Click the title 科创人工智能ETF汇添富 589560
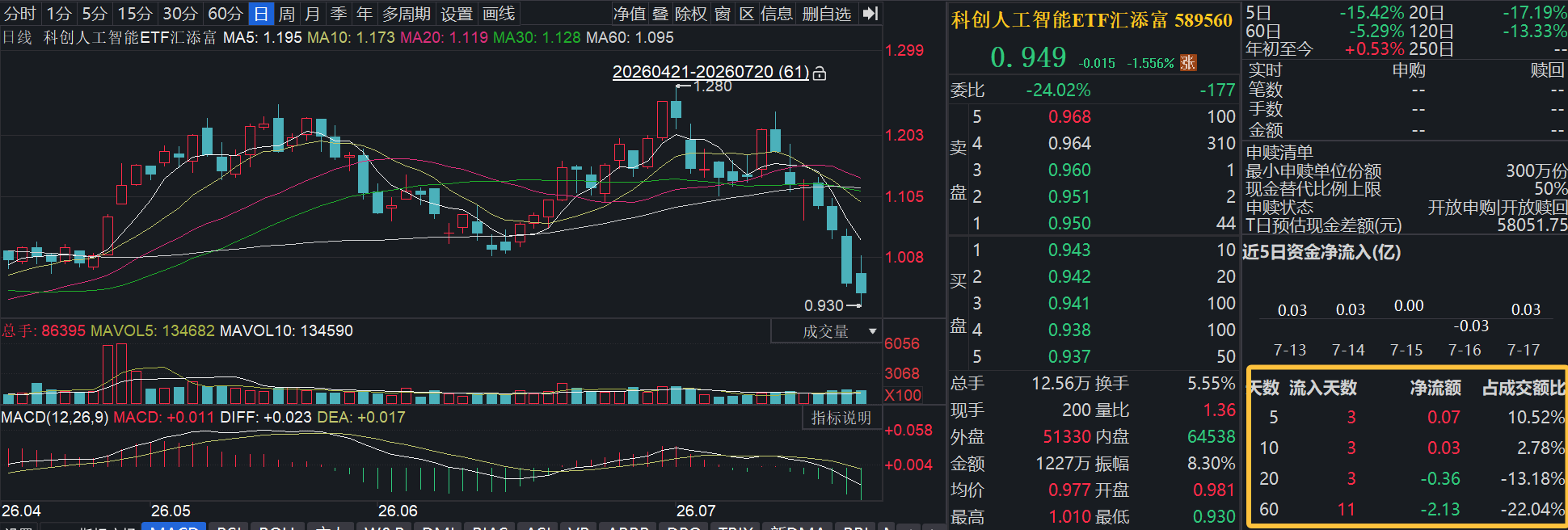 click(1092, 20)
